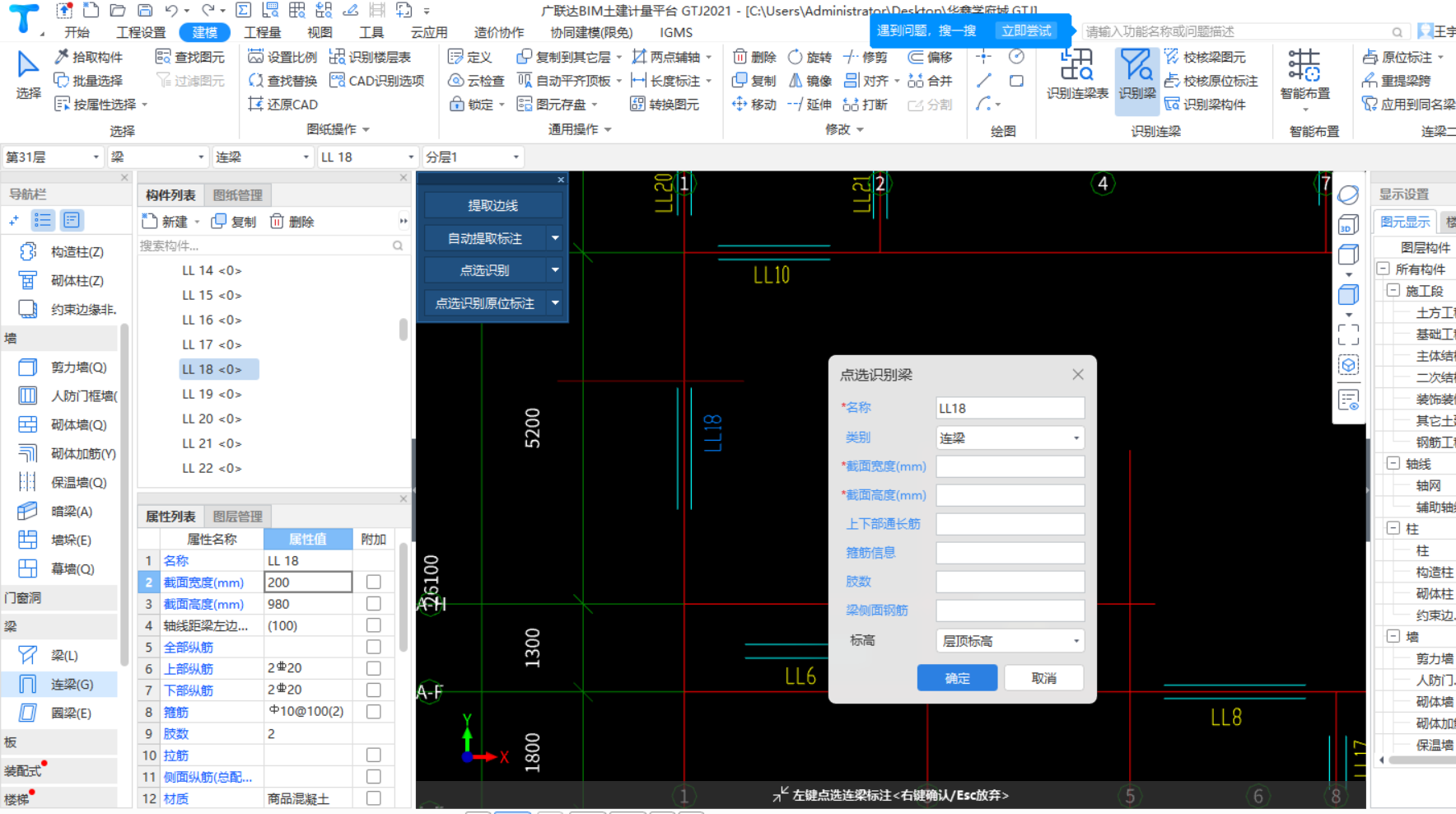Close the 点选识别梁 dialog
1456x814 pixels.
pyautogui.click(x=1077, y=375)
